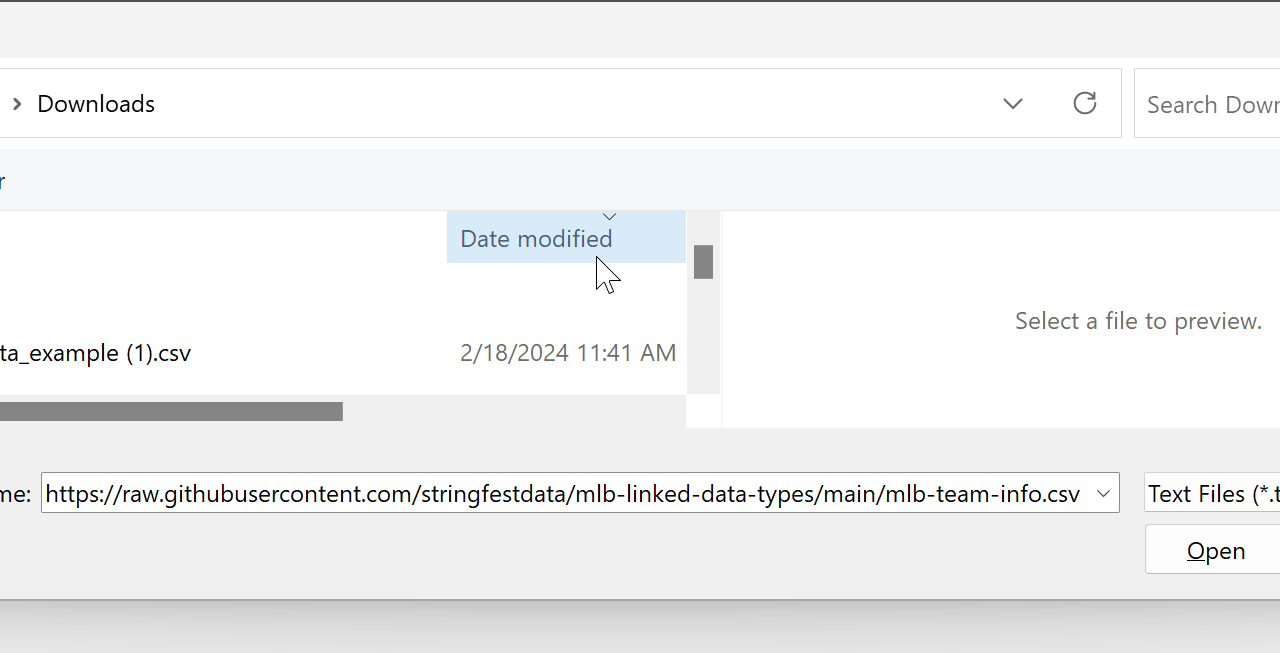Click the horizontal scrollbar thumb under file list
Viewport: 1280px width, 653px height.
coord(170,411)
